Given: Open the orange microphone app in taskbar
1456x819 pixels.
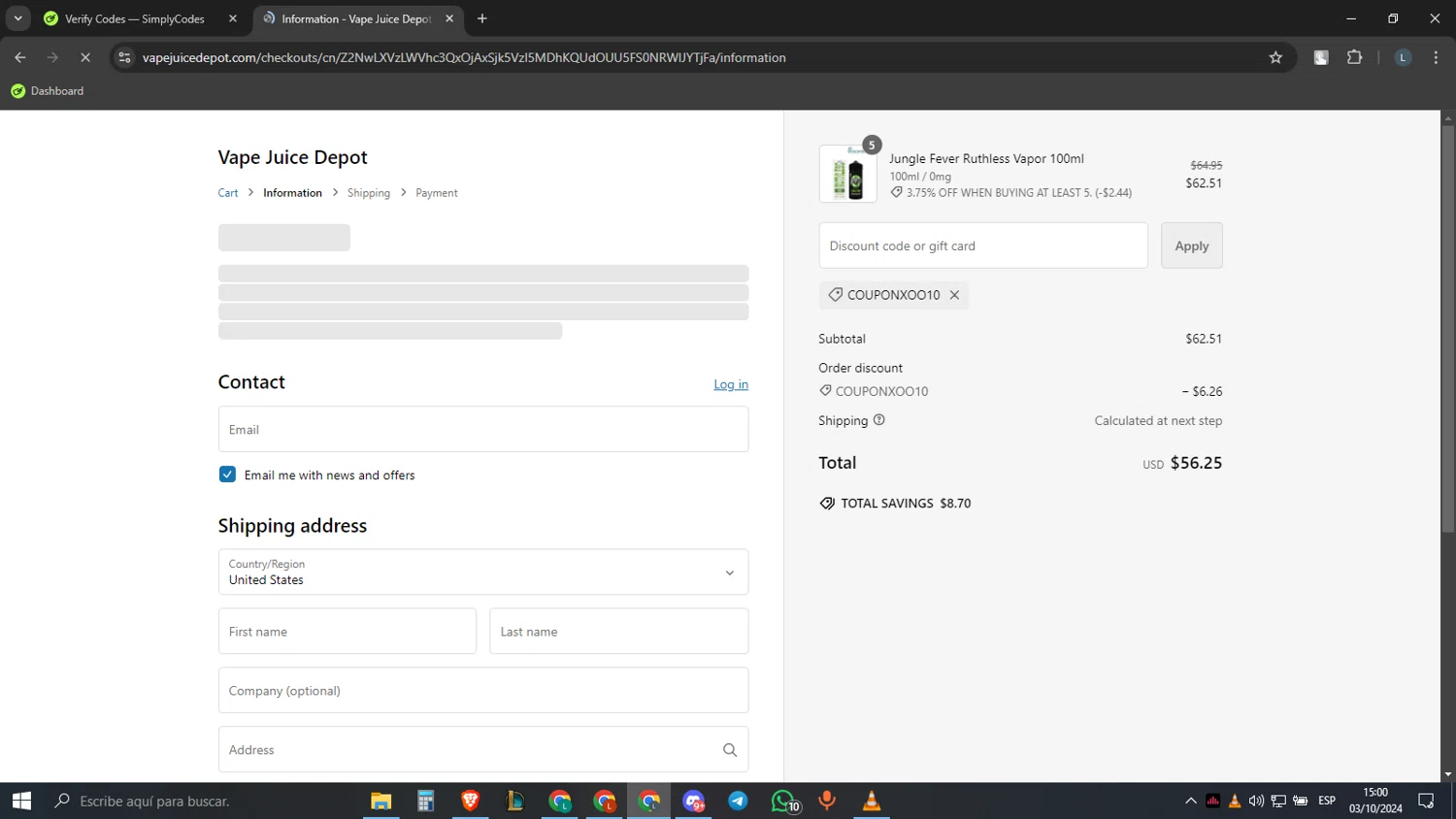Looking at the screenshot, I should coord(827,801).
